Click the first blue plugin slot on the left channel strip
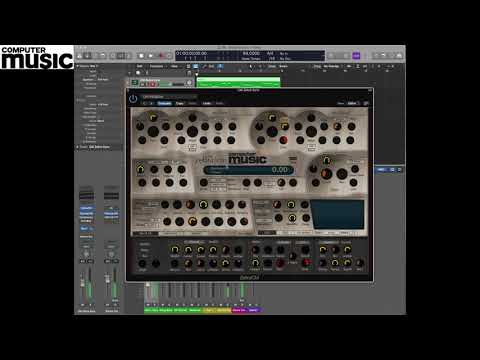Viewport: 480px width, 360px height. [86, 208]
